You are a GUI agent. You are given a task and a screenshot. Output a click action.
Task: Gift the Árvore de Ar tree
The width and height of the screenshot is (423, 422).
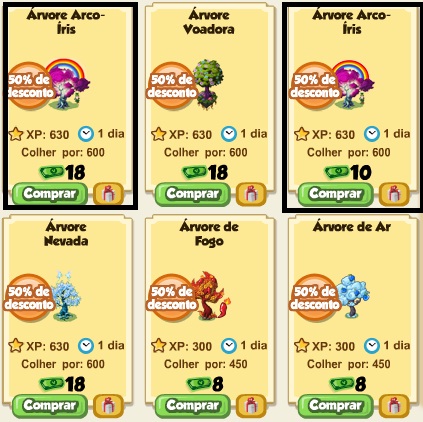point(394,406)
